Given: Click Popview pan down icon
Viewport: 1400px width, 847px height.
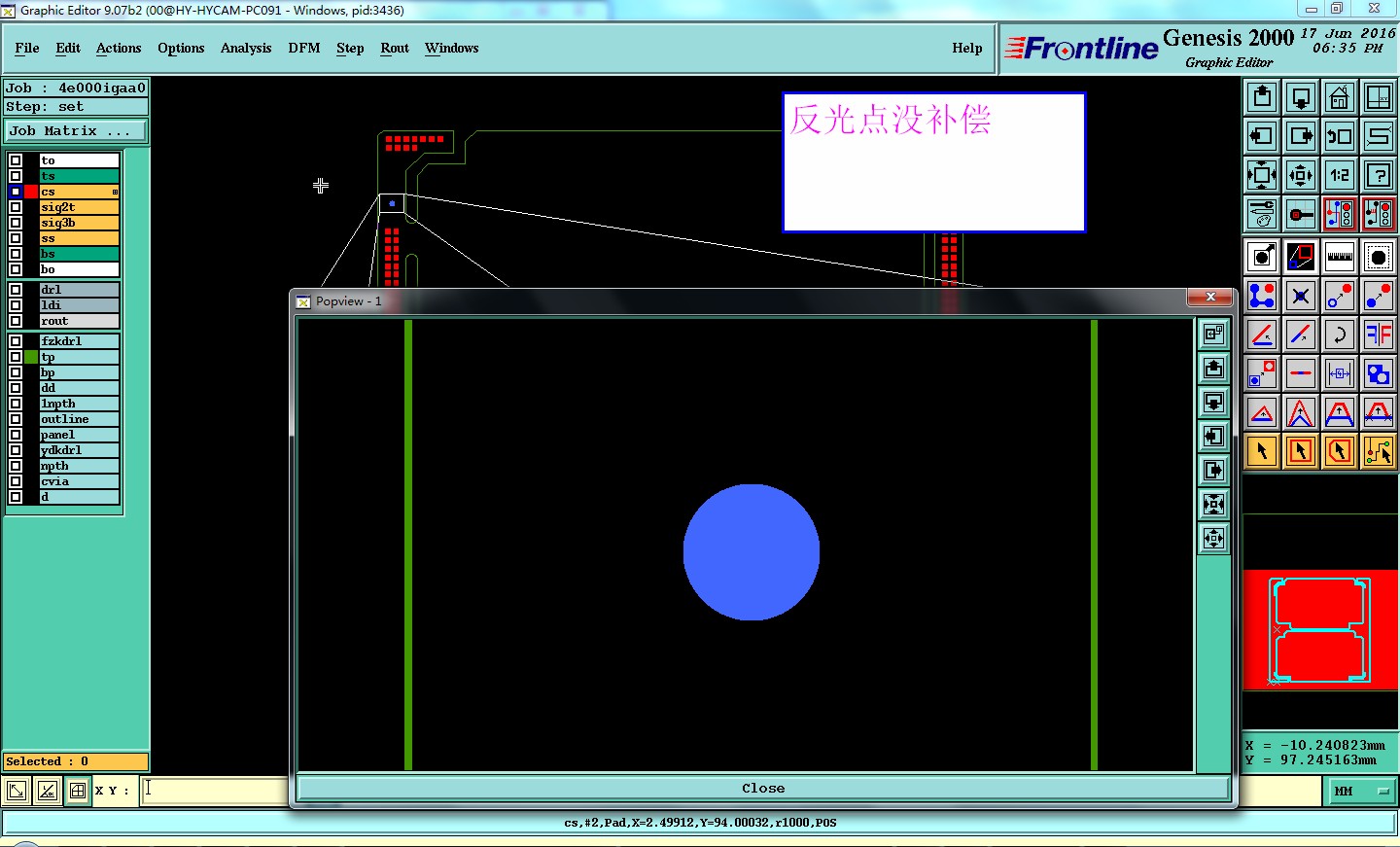Looking at the screenshot, I should (1214, 403).
